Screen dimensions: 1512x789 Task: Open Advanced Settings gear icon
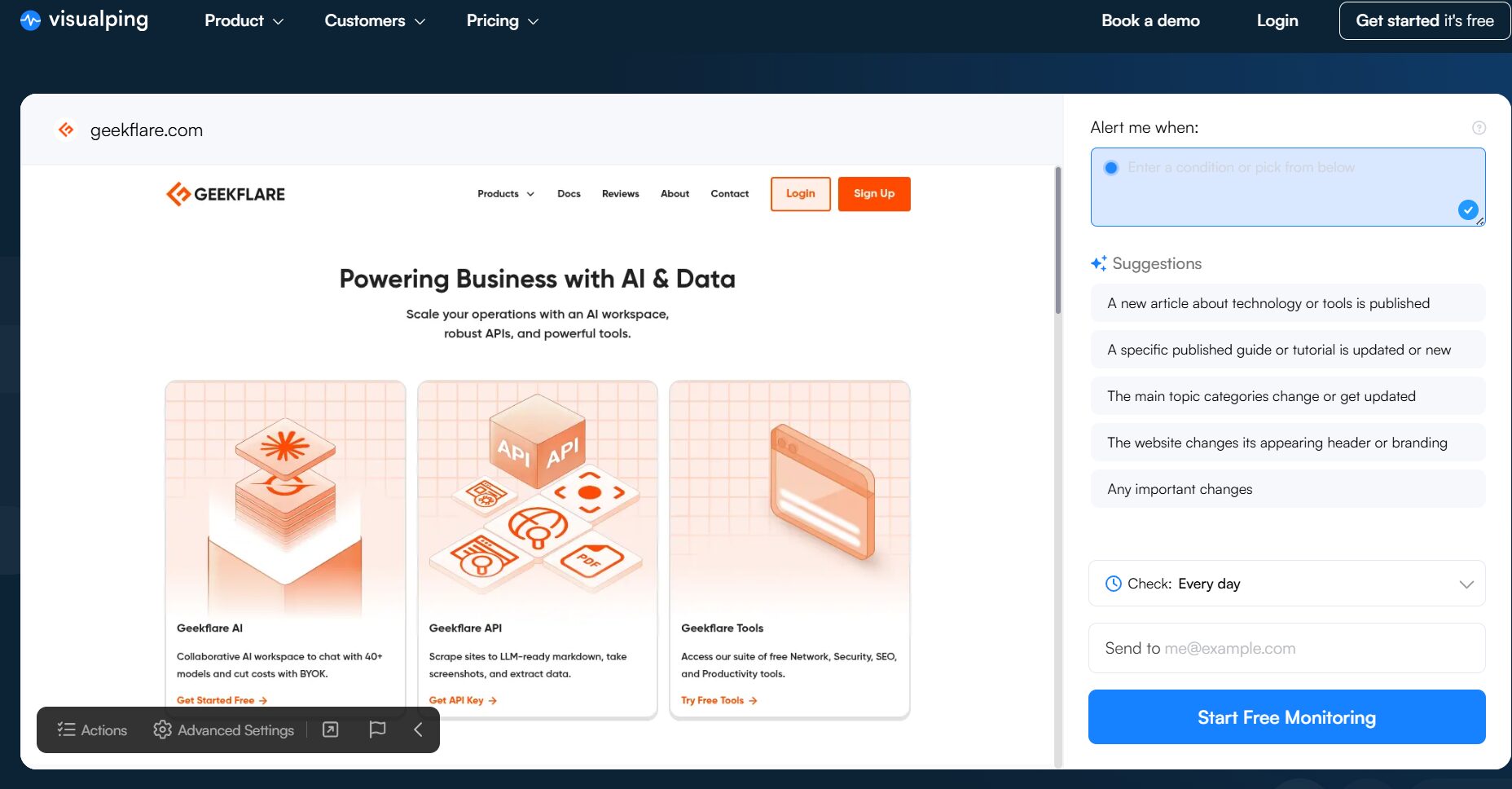coord(162,729)
